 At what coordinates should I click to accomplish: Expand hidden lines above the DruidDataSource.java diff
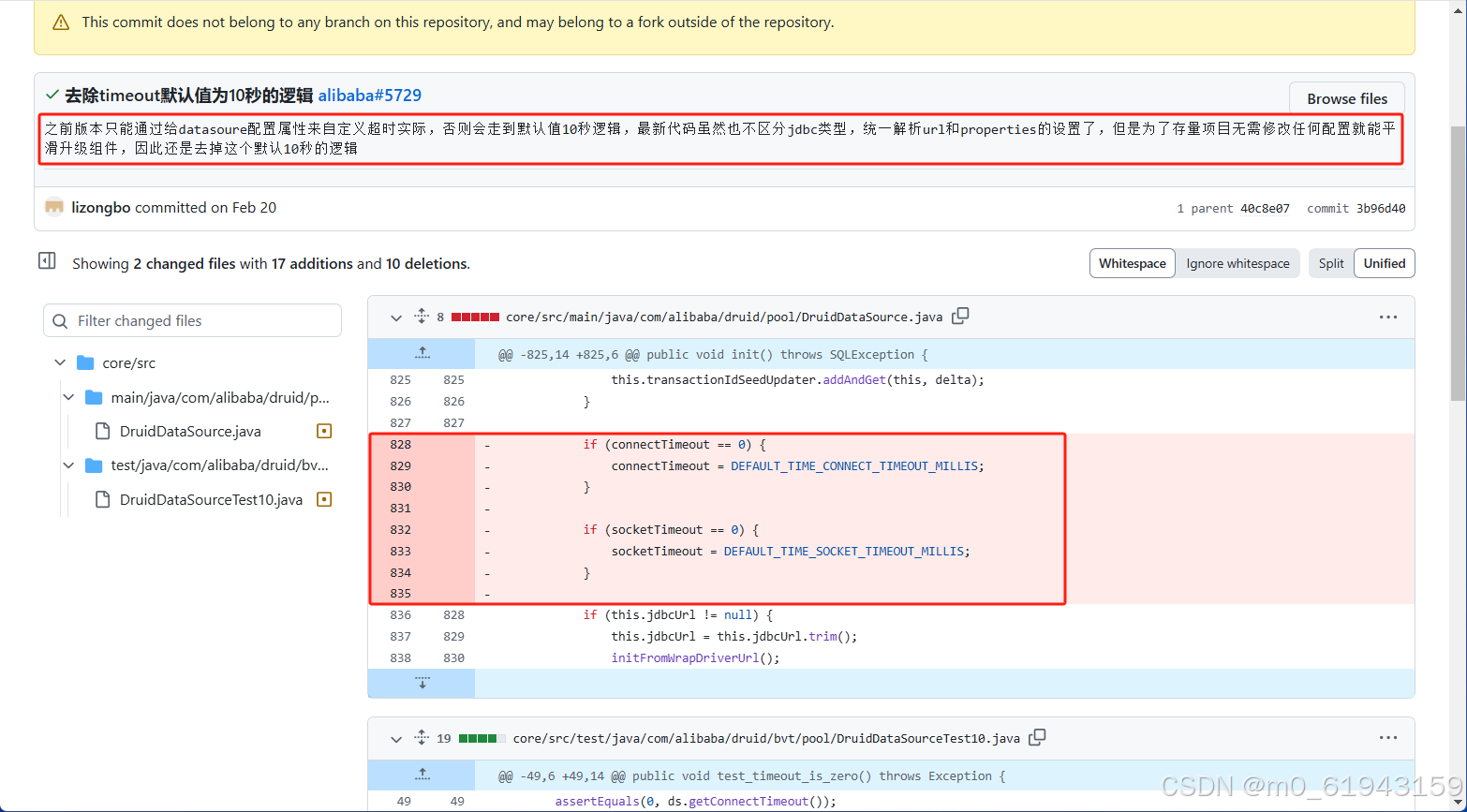point(422,352)
